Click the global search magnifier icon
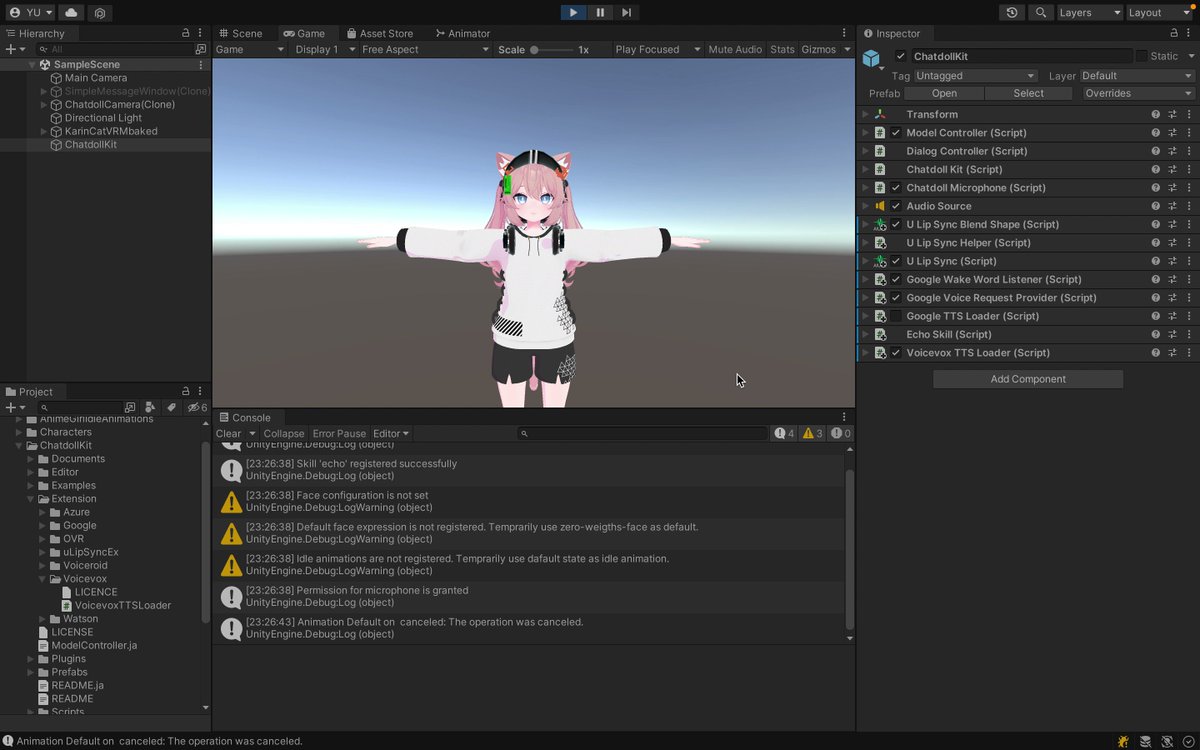The height and width of the screenshot is (750, 1200). click(1041, 13)
